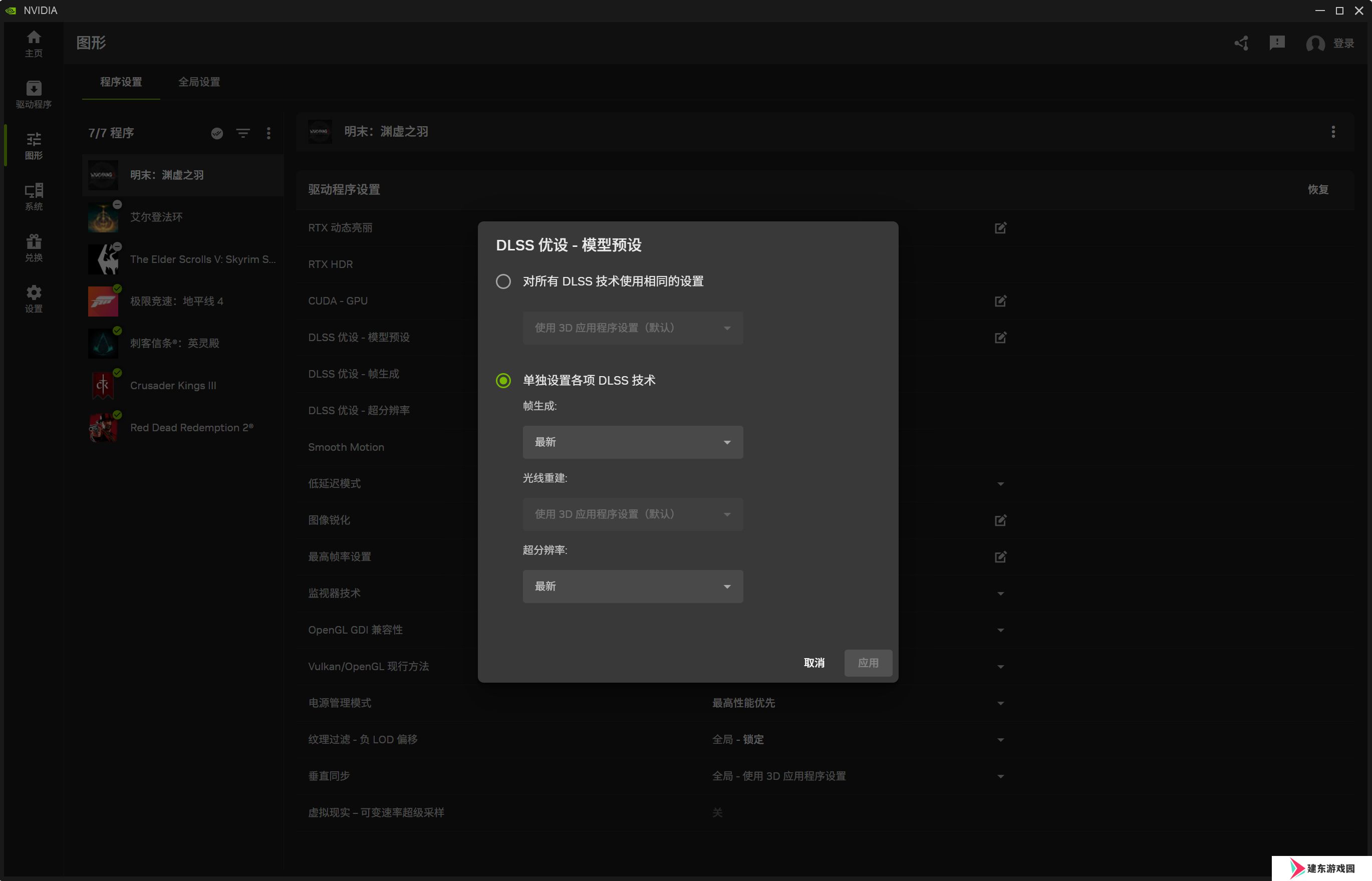Expand the 纹理过滤 - 负 LOD 偏移 dropdown arrow
The image size is (1372, 881).
(x=1000, y=740)
